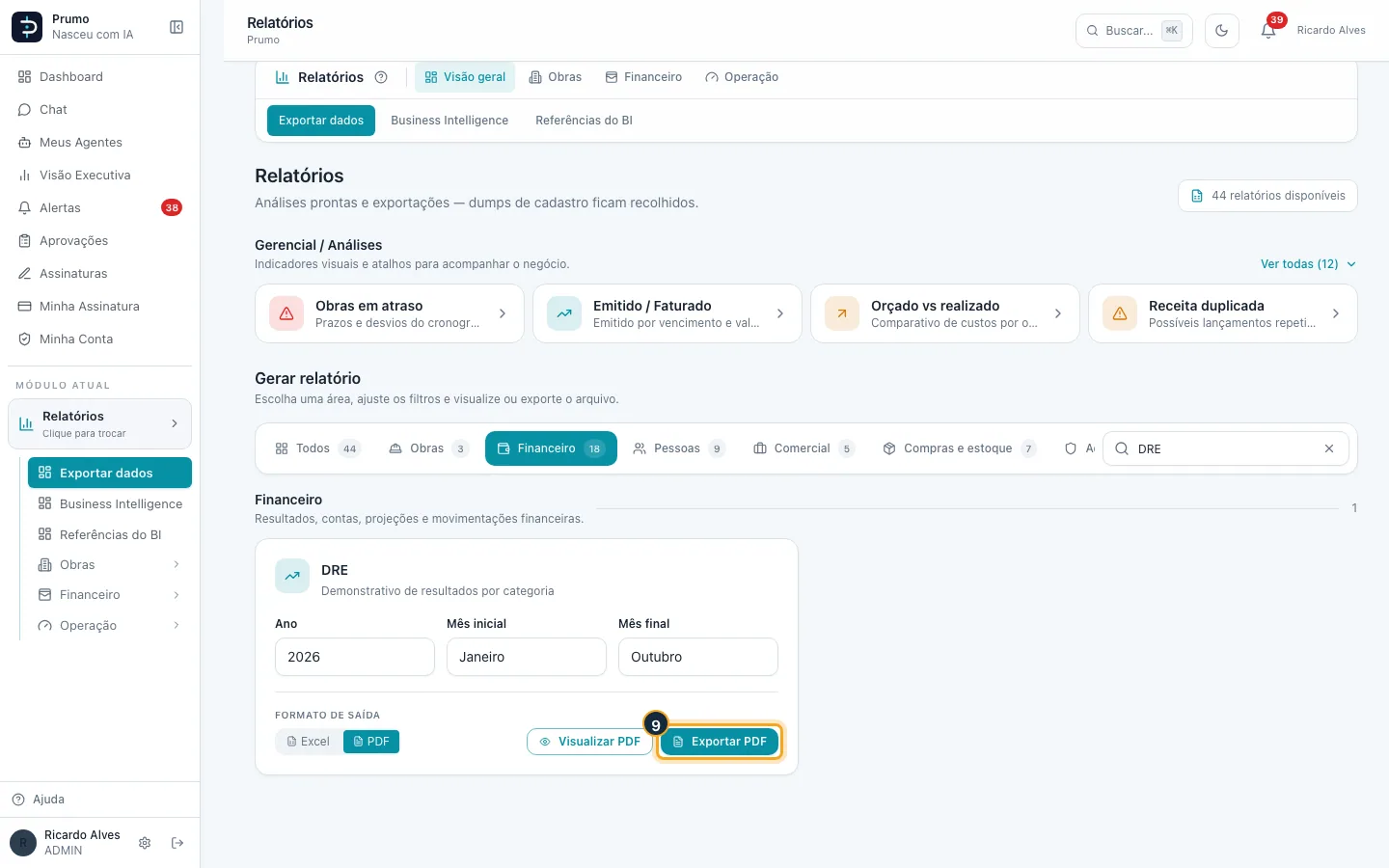Click the Exportar PDF button
This screenshot has height=868, width=1389.
tap(720, 742)
